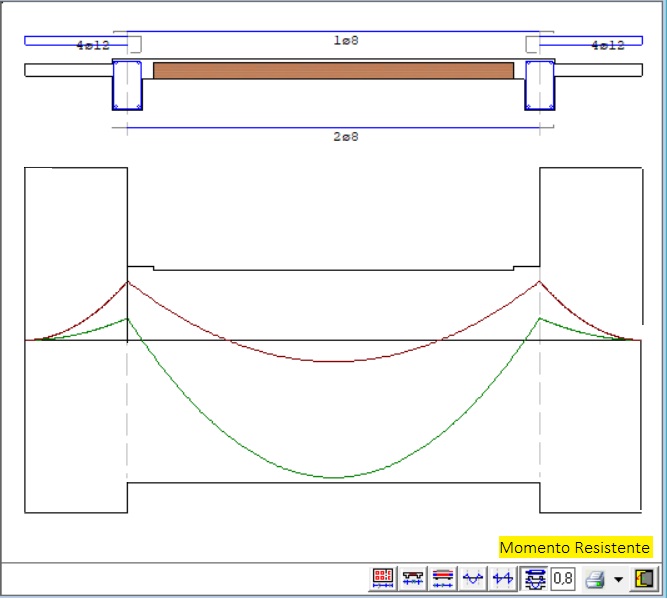This screenshot has width=667, height=599.
Task: Click the right 4ø12 bar label
Action: point(608,45)
